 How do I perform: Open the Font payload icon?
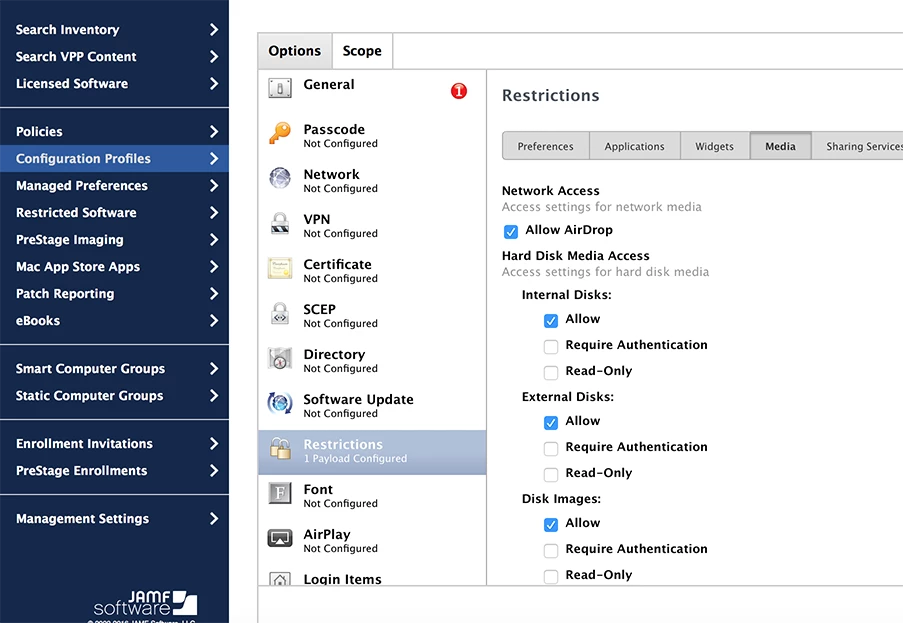click(280, 493)
